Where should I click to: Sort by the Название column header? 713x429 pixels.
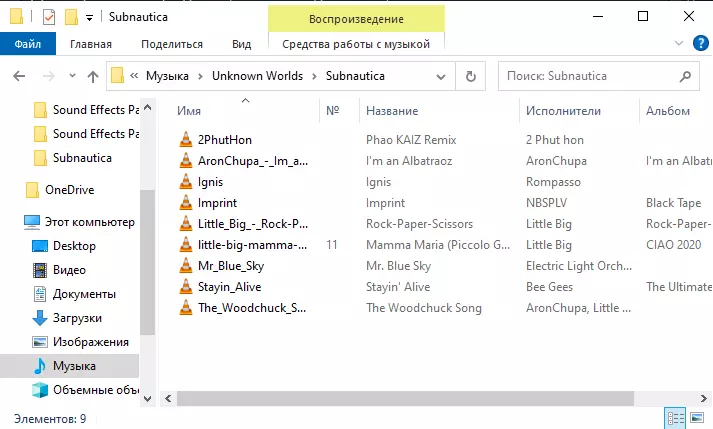coord(439,111)
